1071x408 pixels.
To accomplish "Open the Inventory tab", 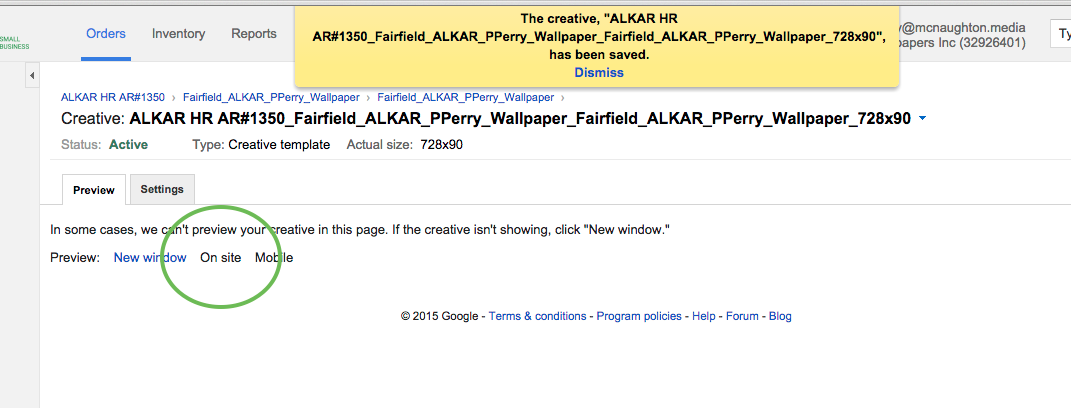I will 178,34.
